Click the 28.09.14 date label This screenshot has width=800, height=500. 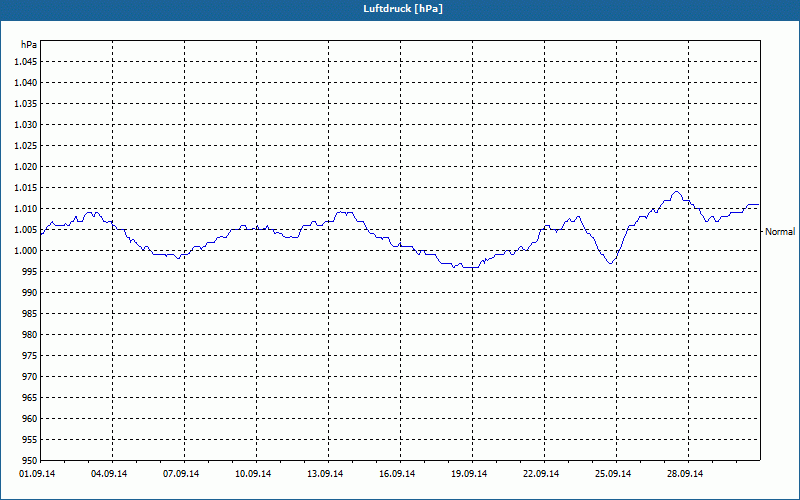(x=685, y=474)
